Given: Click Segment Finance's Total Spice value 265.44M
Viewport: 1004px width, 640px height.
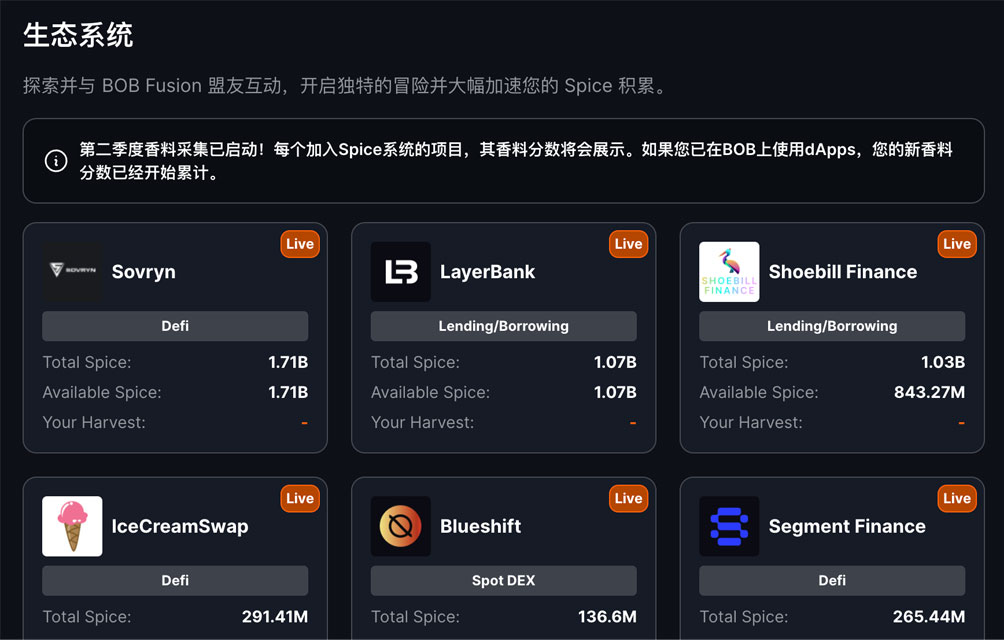Looking at the screenshot, I should [928, 617].
